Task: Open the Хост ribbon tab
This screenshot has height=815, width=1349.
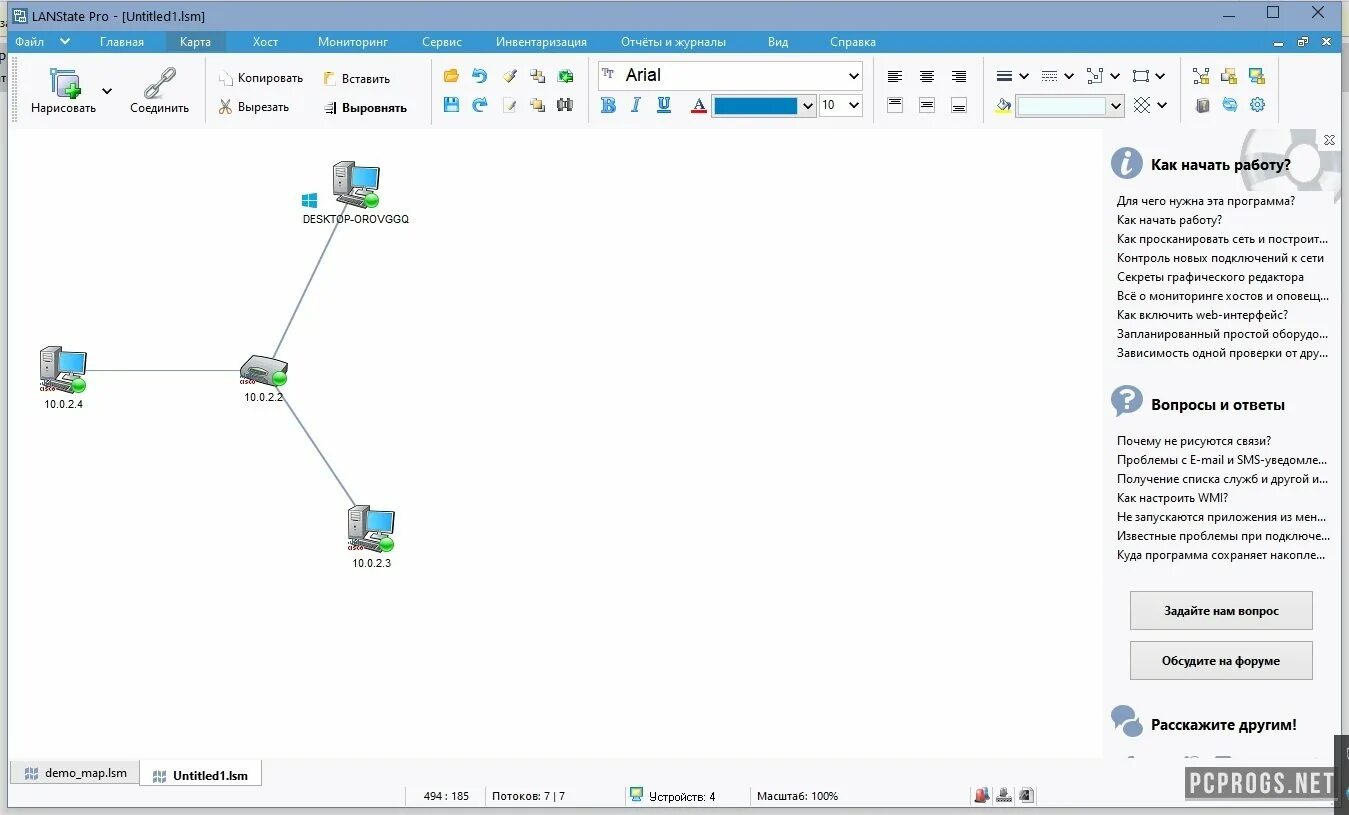Action: pos(265,42)
